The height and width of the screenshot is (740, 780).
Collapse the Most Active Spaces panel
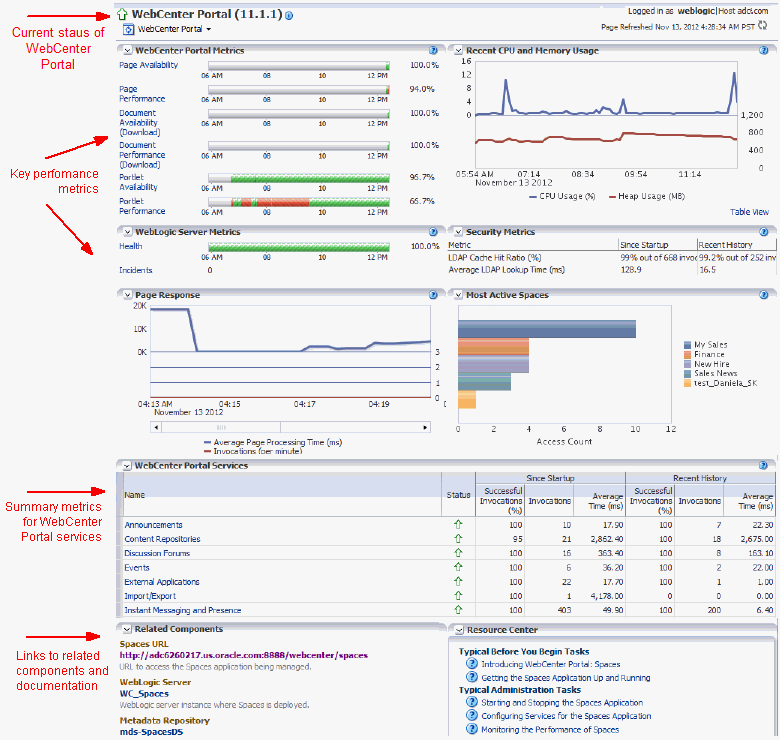(458, 295)
